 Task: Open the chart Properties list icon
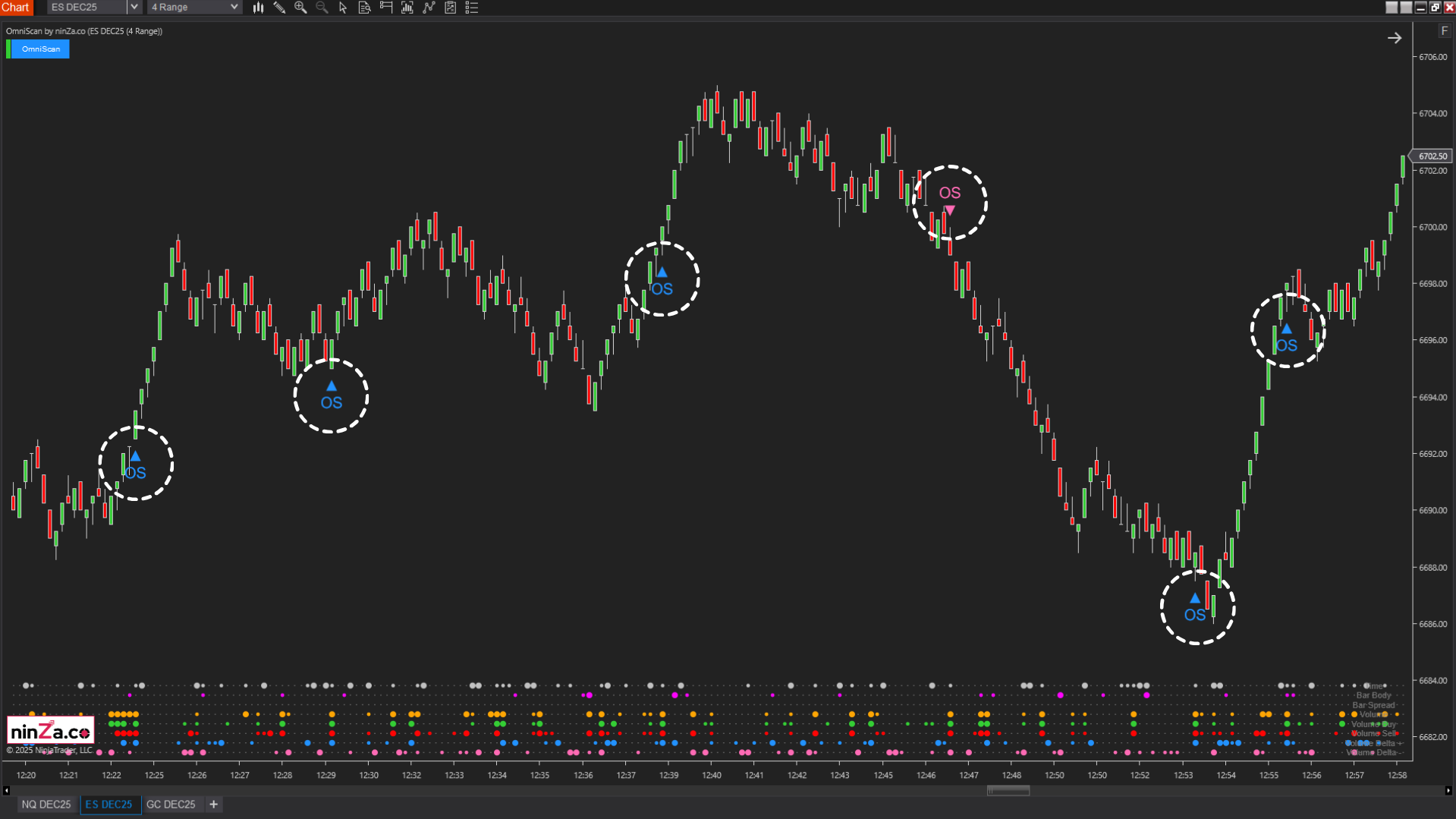pos(471,8)
